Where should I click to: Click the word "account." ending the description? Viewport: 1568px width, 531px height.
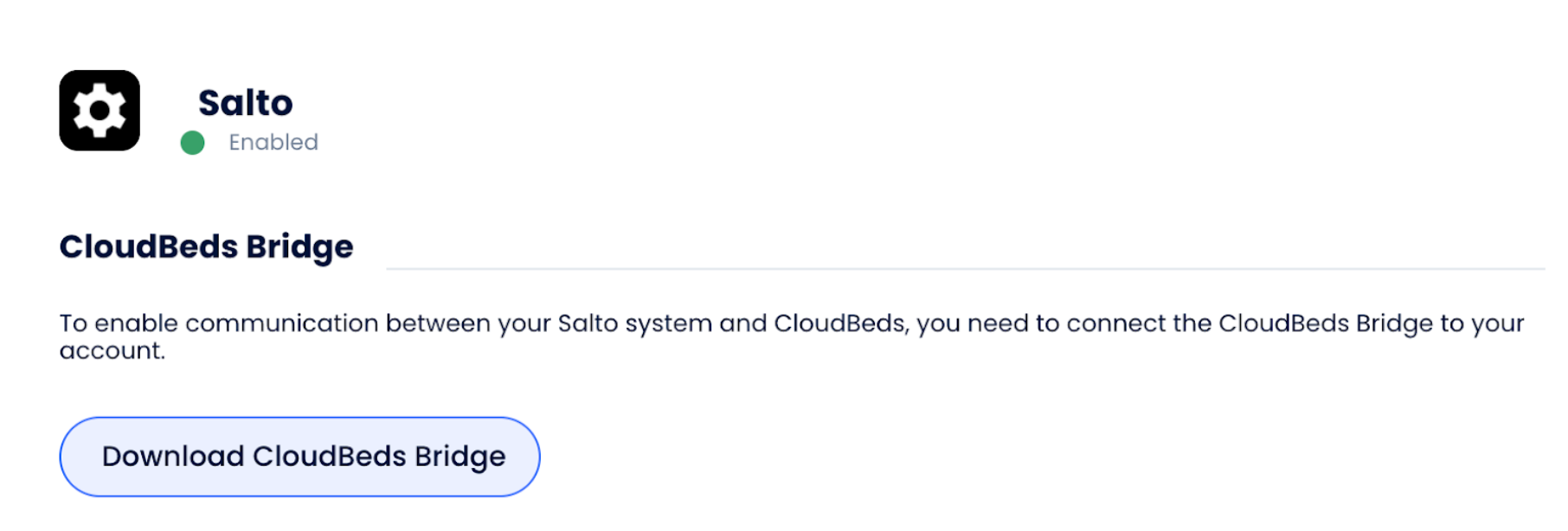112,351
